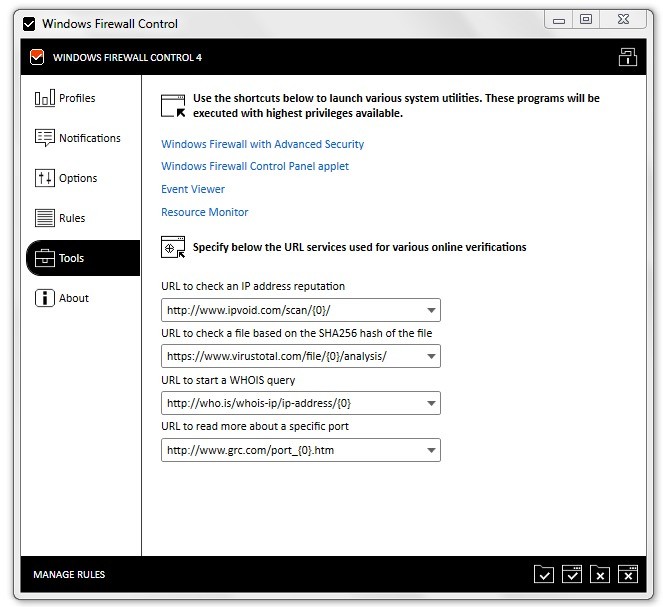Switch to the Options section
This screenshot has height=607, width=664.
click(66, 178)
